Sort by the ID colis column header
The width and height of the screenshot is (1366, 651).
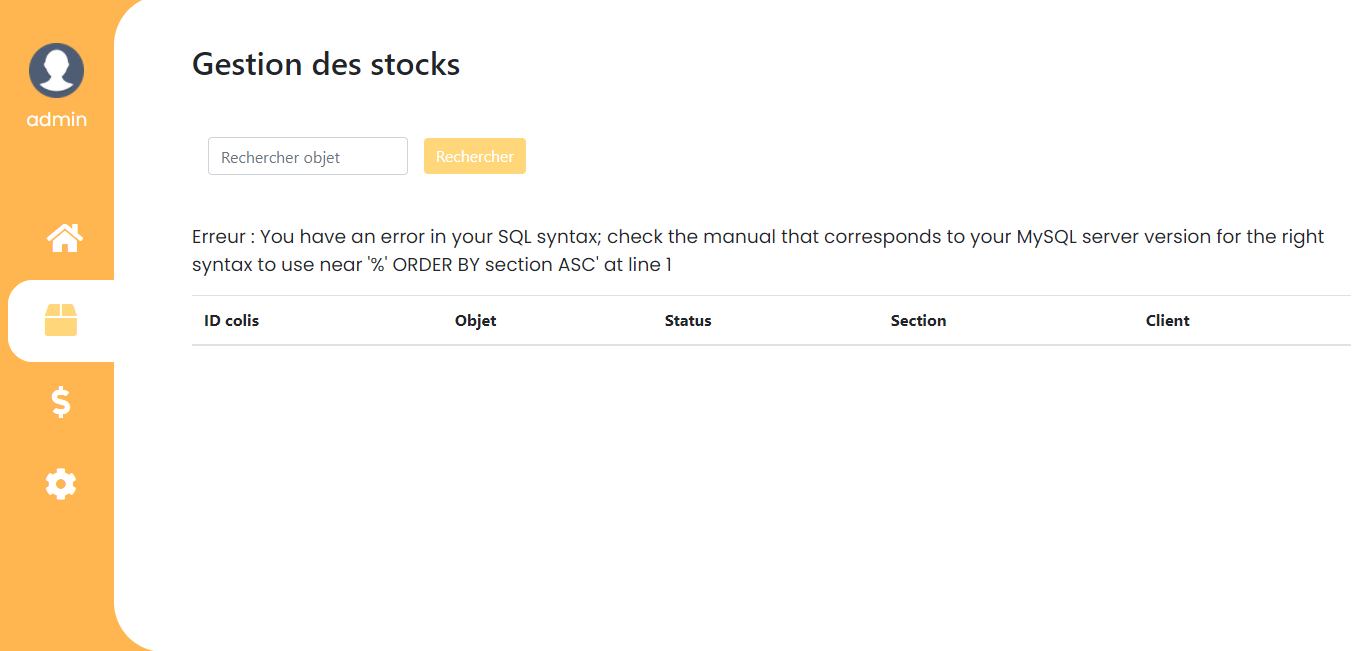(231, 321)
